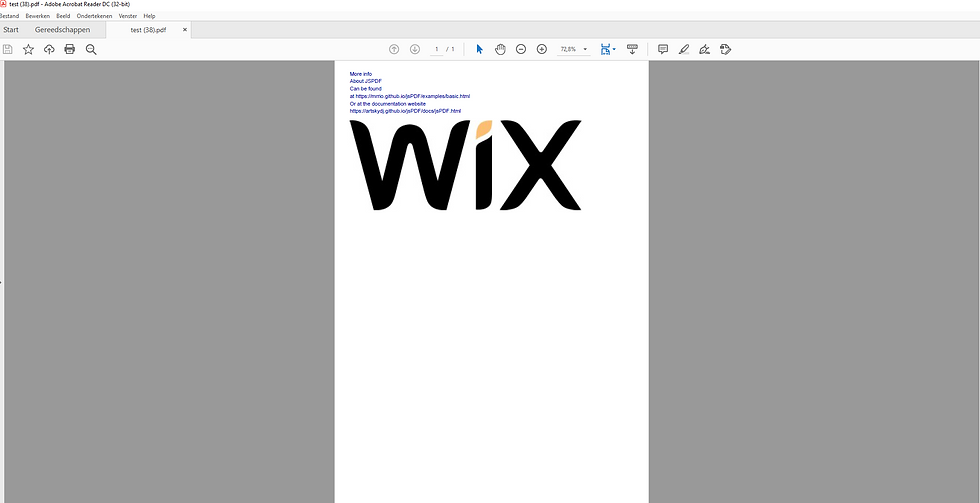Open the Venster menu
The width and height of the screenshot is (980, 503).
click(x=128, y=16)
